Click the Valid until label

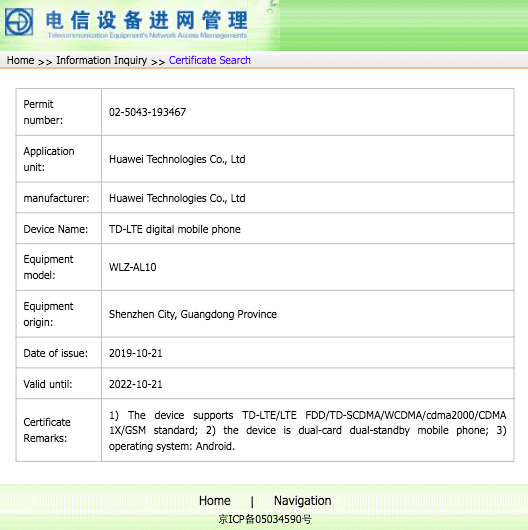coord(48,384)
